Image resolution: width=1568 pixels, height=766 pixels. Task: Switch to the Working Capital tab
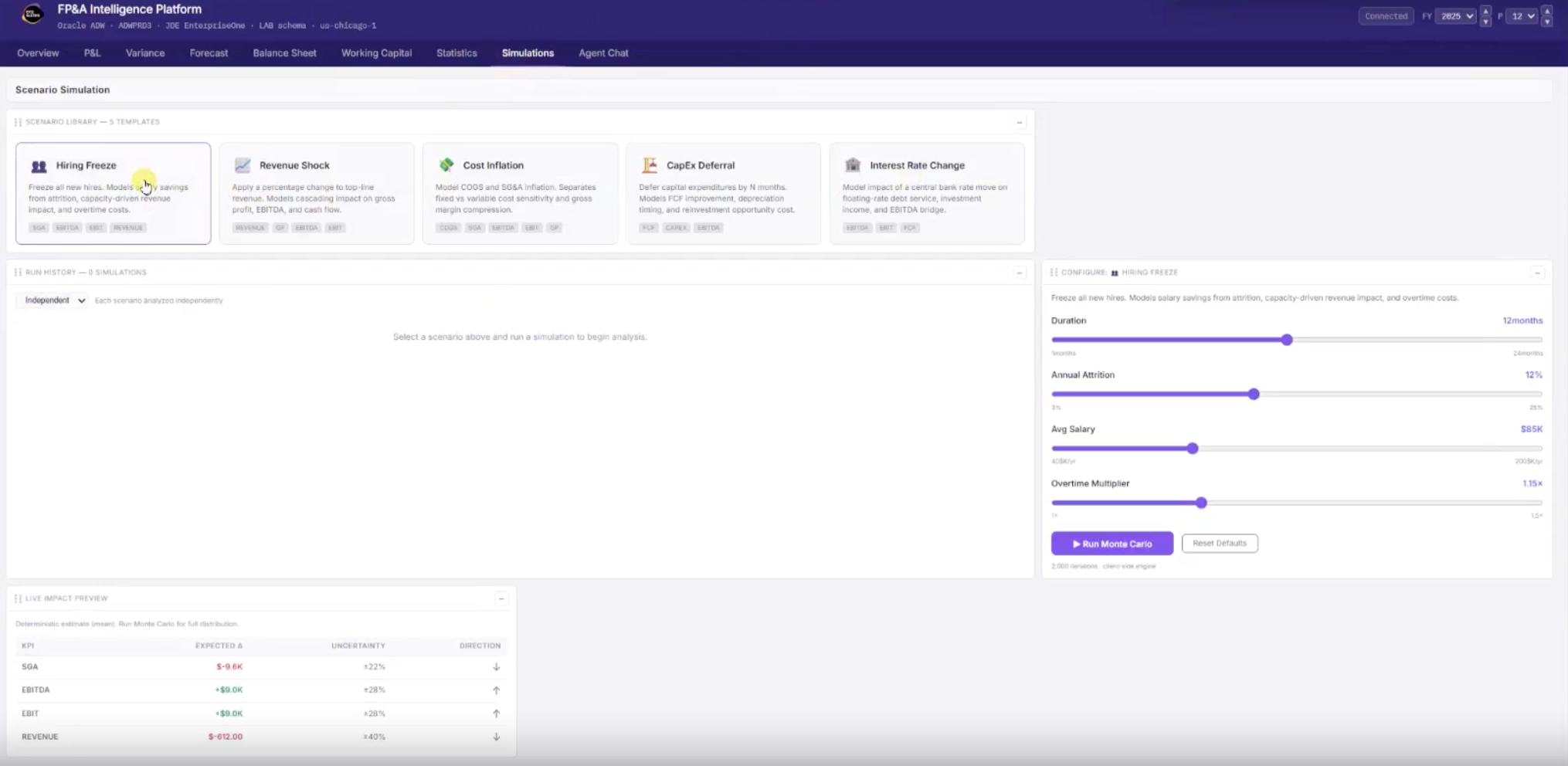point(376,53)
